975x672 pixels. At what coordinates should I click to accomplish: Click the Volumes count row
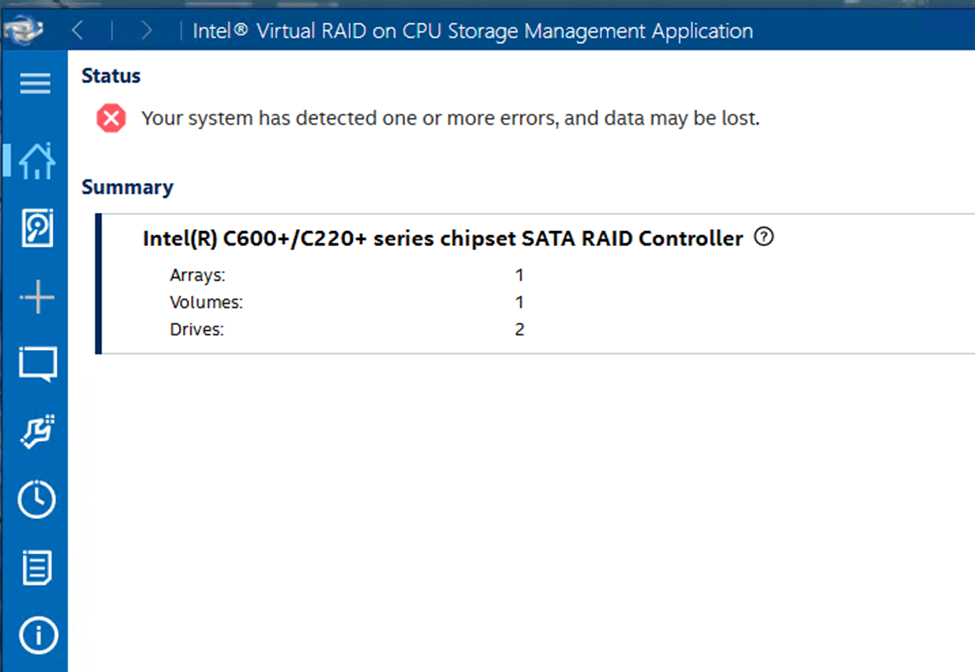coord(347,302)
